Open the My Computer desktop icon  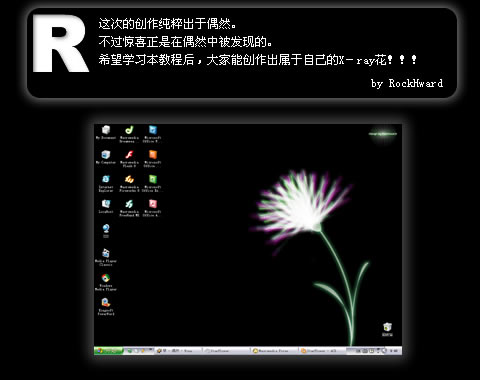106,157
